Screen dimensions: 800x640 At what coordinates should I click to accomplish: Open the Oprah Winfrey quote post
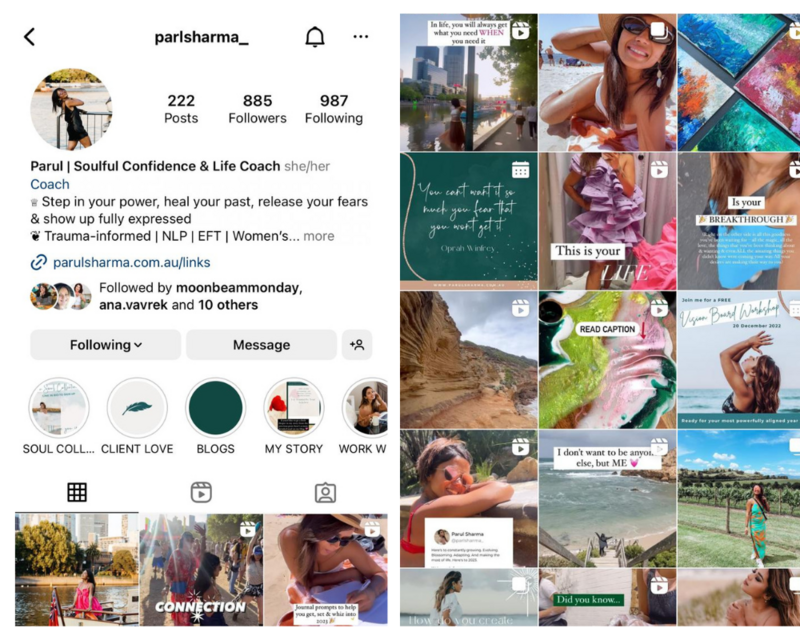pyautogui.click(x=468, y=221)
